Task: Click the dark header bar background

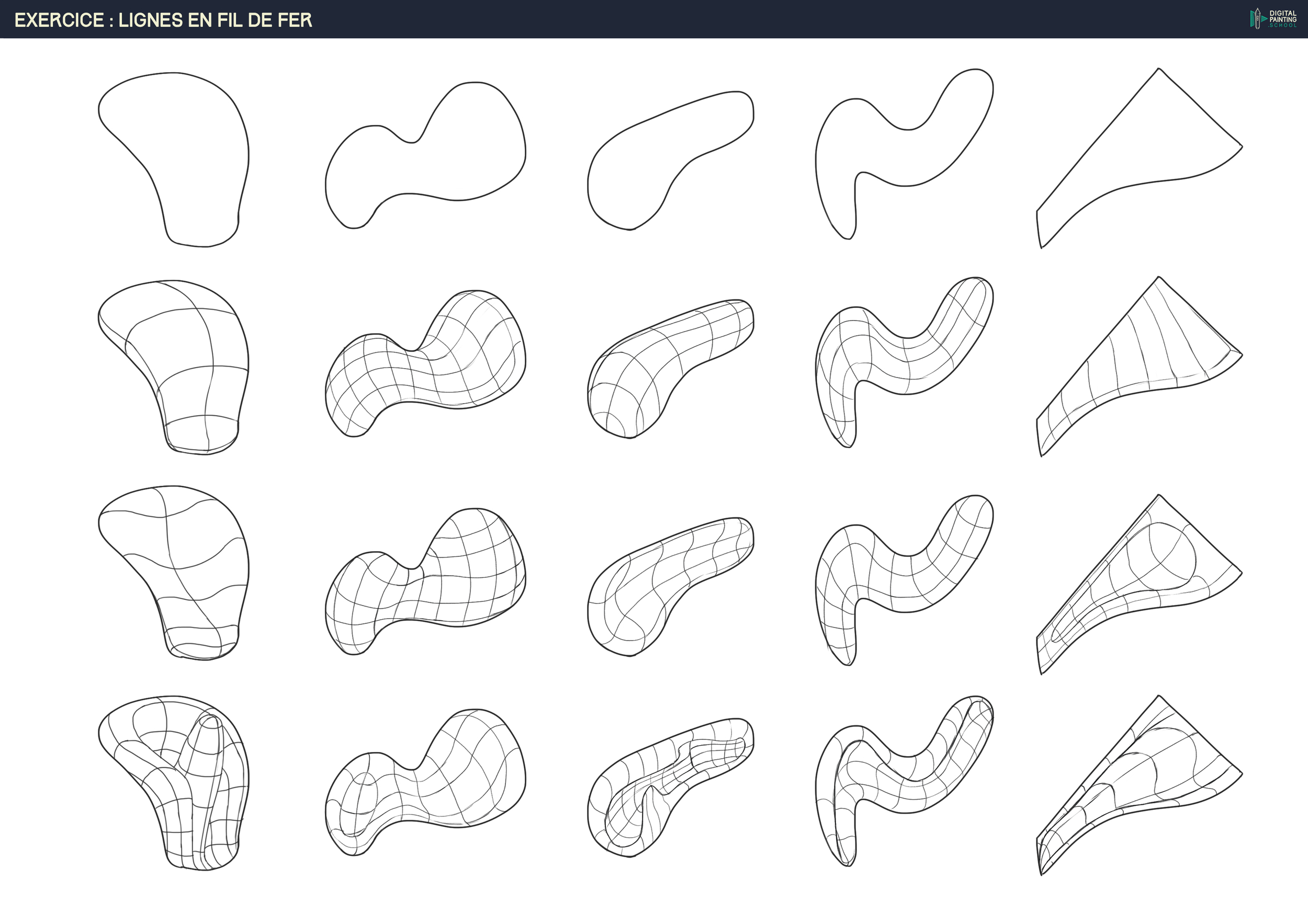Action: [741, 19]
